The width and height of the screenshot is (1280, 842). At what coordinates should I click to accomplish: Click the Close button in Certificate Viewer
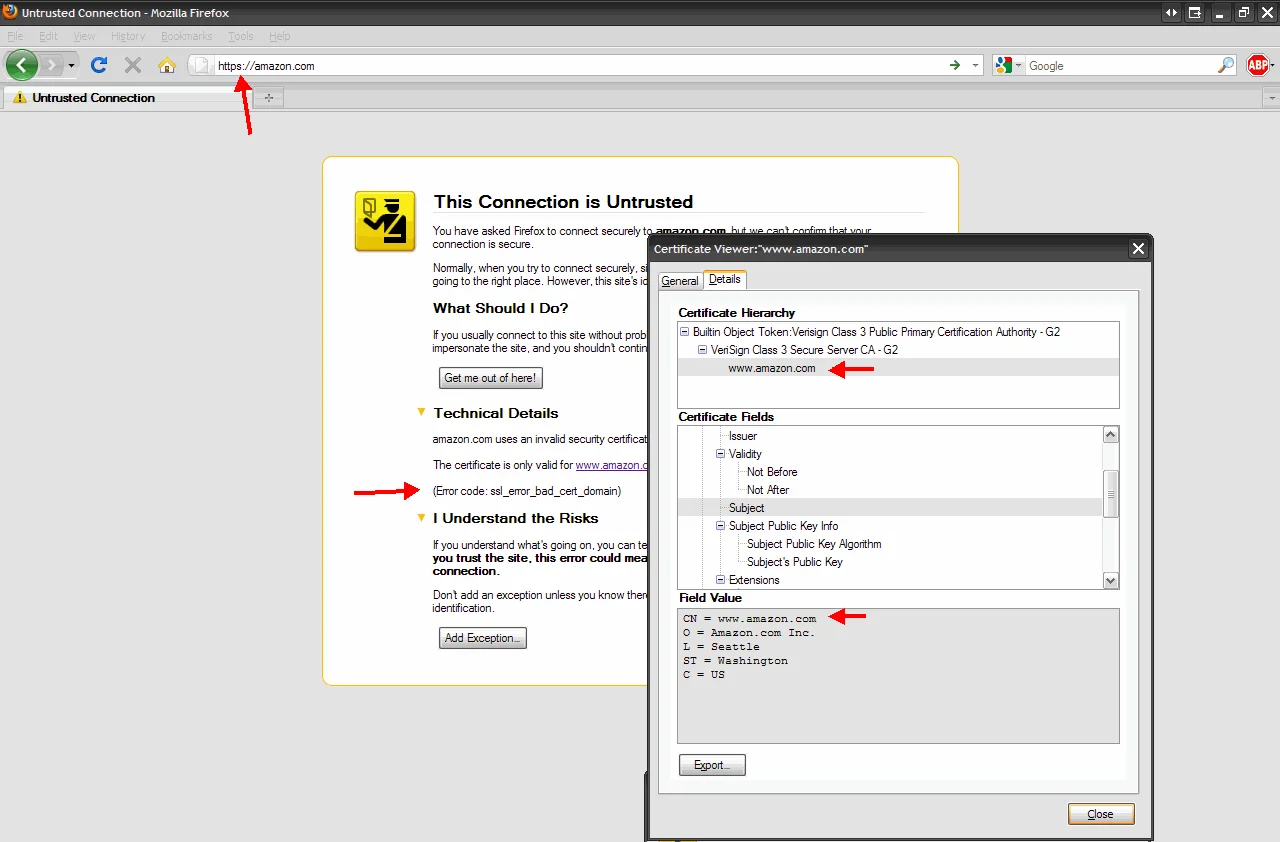click(1101, 814)
